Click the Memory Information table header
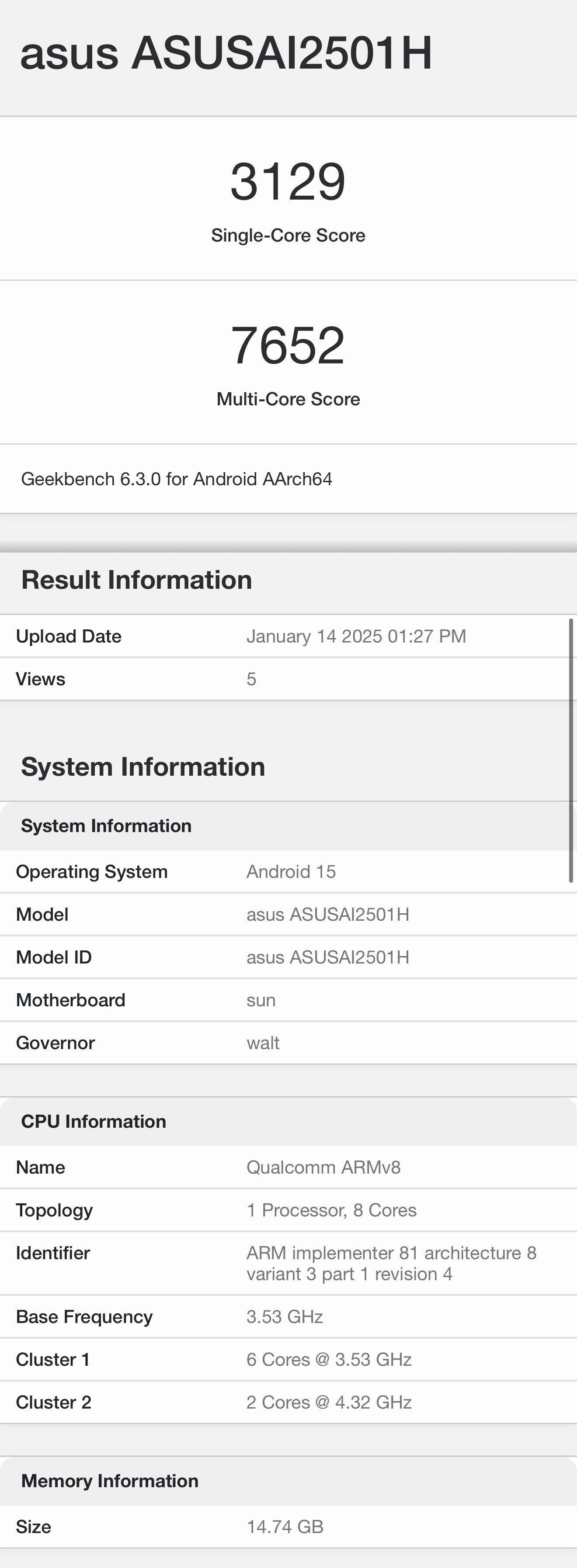The height and width of the screenshot is (1568, 577). (110, 1481)
